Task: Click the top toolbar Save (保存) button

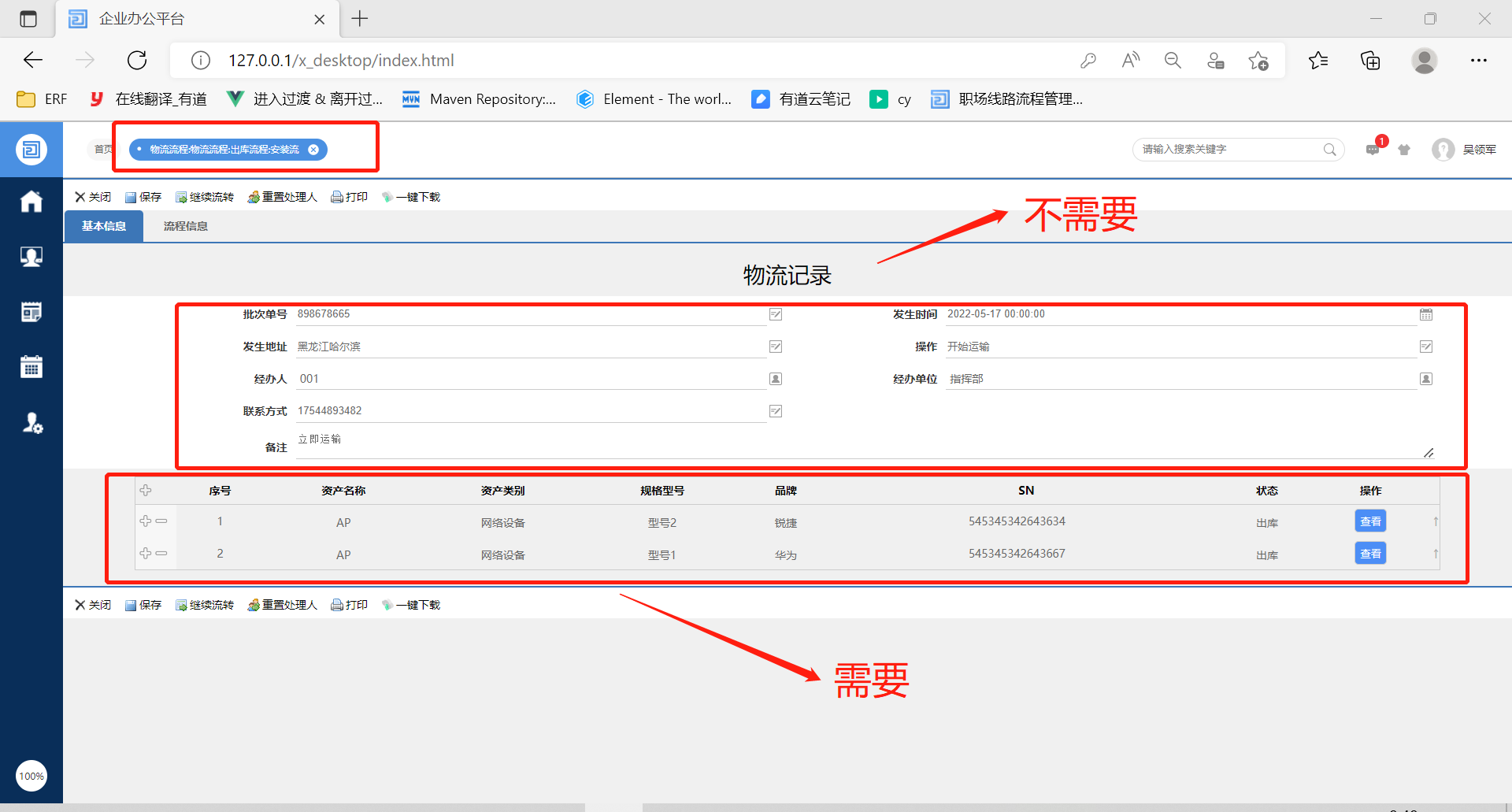Action: [143, 197]
